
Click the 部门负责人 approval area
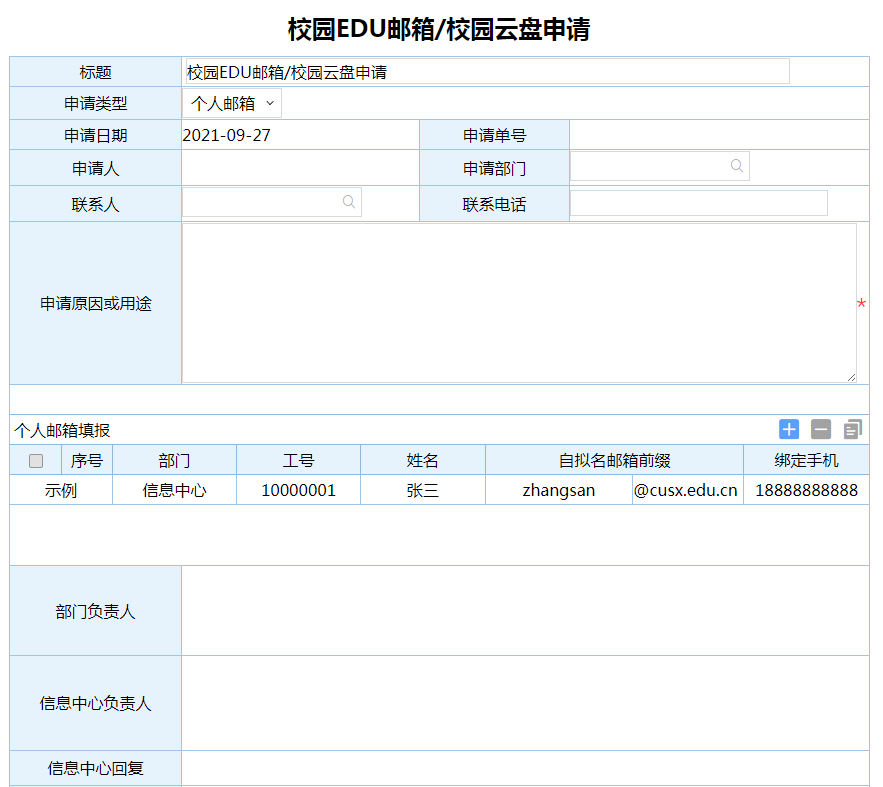[x=524, y=611]
